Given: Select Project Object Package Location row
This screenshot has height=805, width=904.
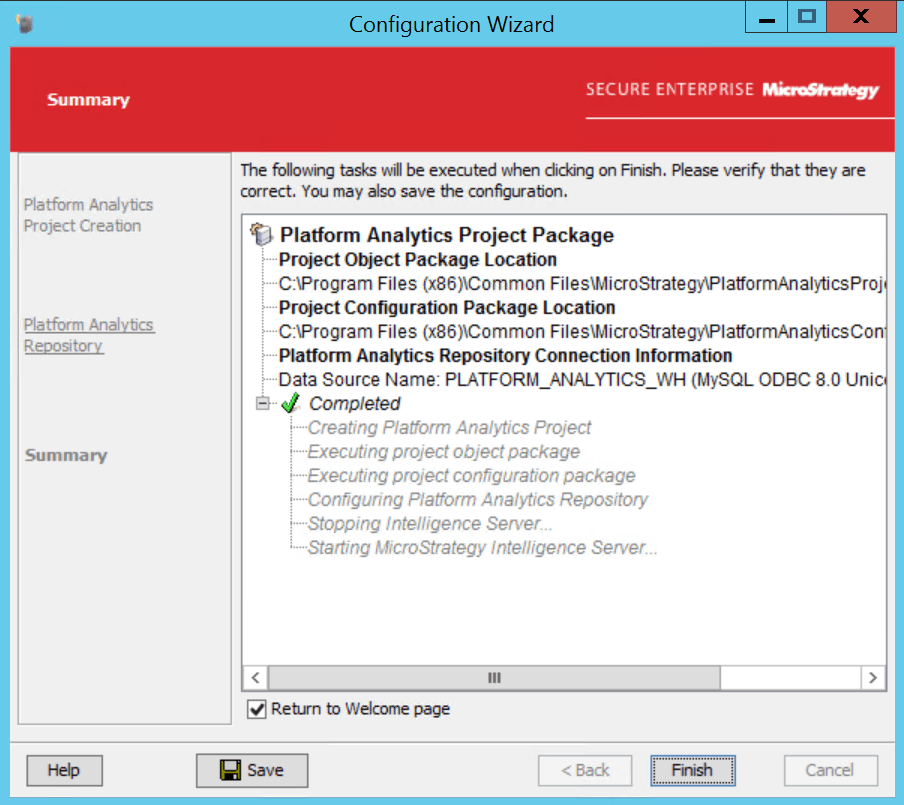Looking at the screenshot, I should (x=417, y=259).
